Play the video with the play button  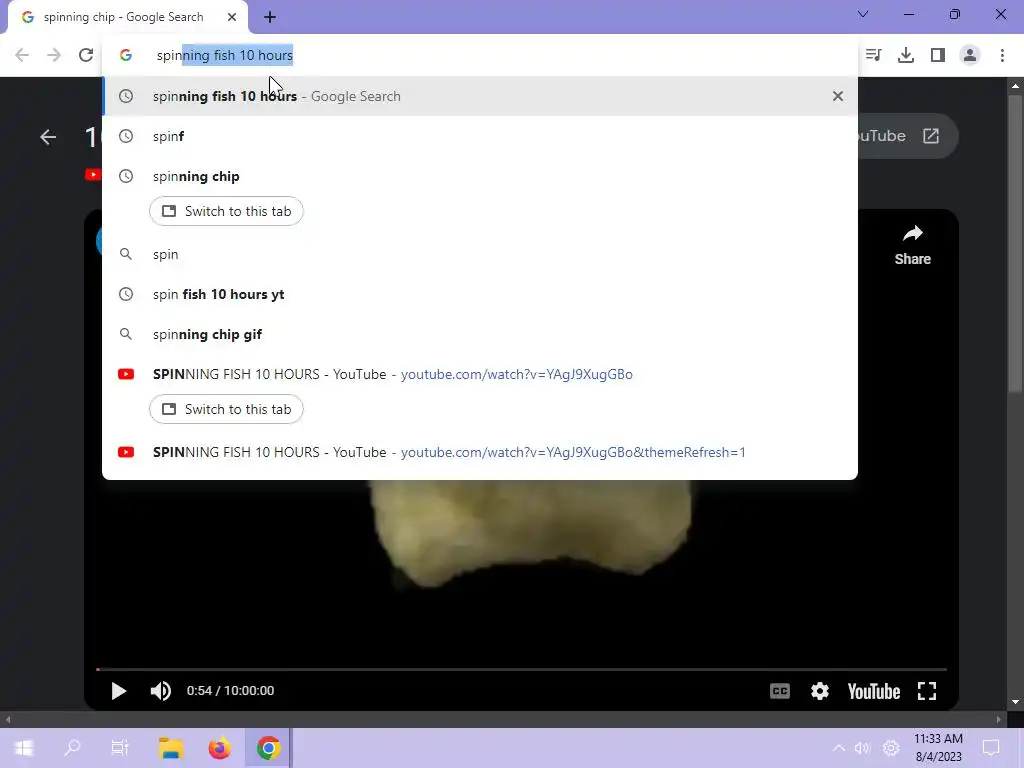coord(118,690)
